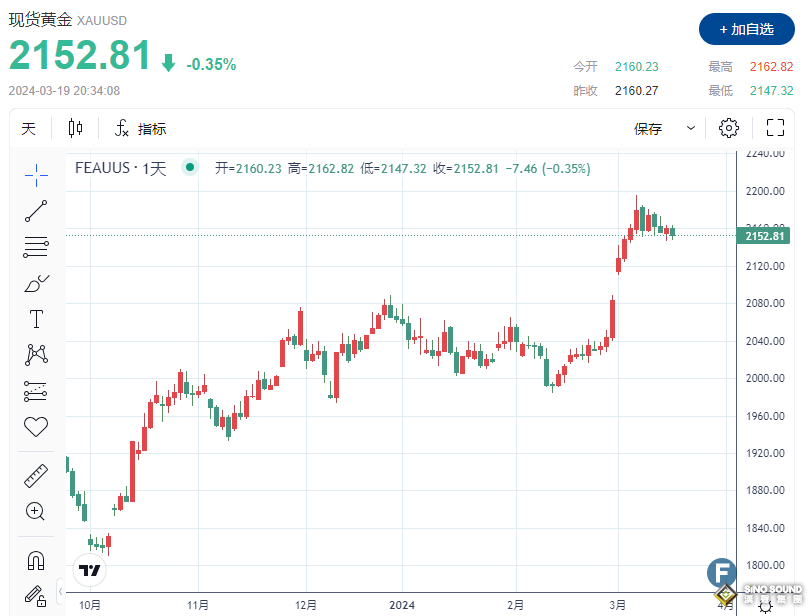This screenshot has height=616, width=812.
Task: Open chart settings gear icon
Action: (729, 128)
